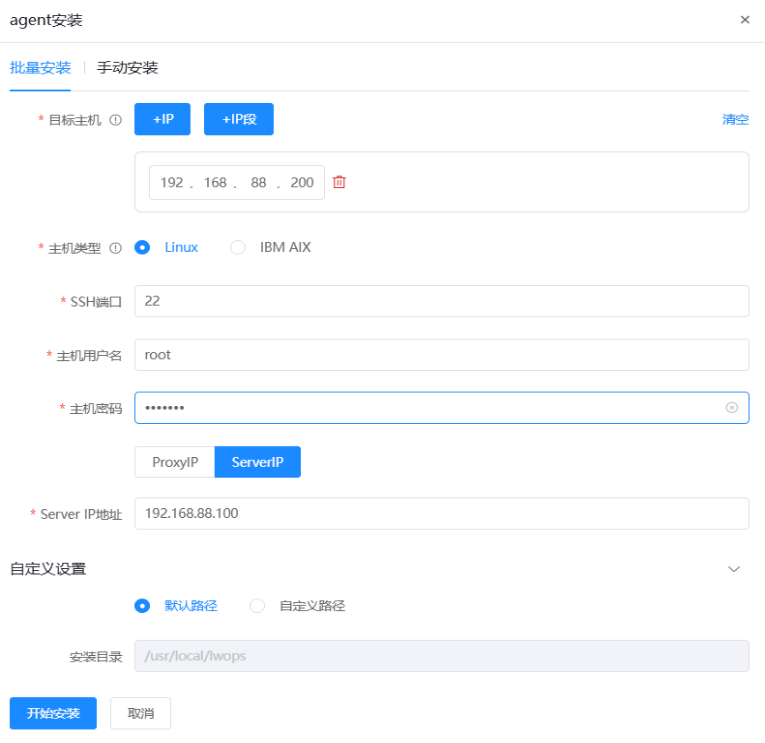Click the red trash icon beside the IP
Screen dimensions: 765x743
(x=339, y=182)
